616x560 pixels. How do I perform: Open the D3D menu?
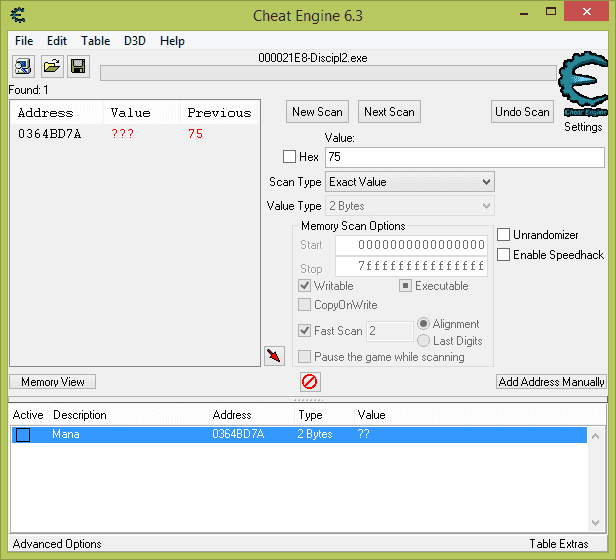point(135,41)
